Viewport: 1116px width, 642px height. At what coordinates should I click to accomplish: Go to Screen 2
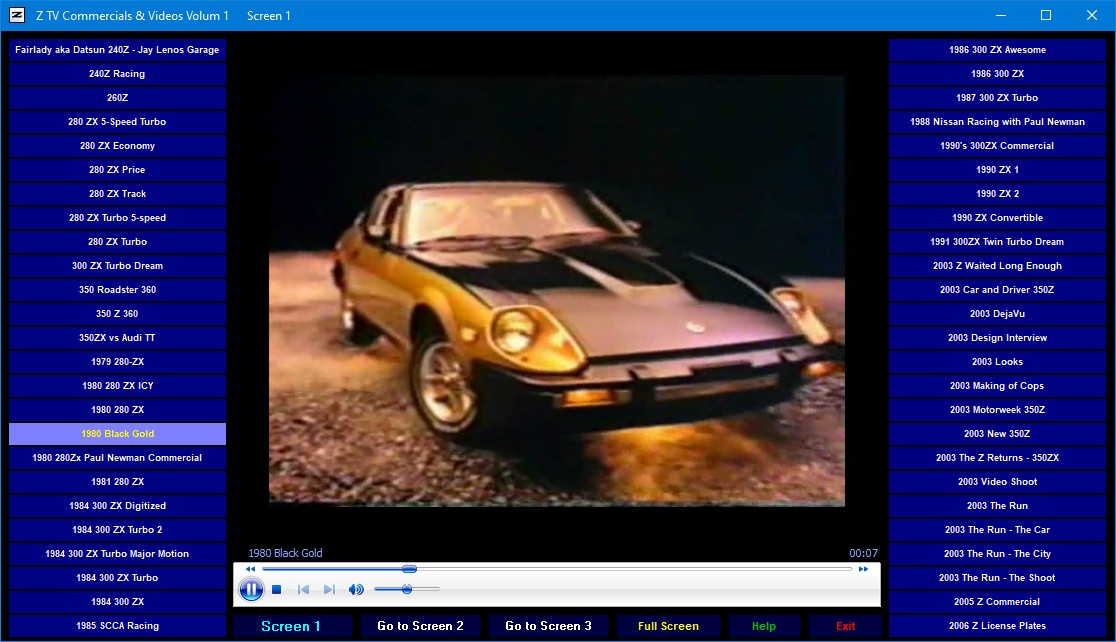420,626
